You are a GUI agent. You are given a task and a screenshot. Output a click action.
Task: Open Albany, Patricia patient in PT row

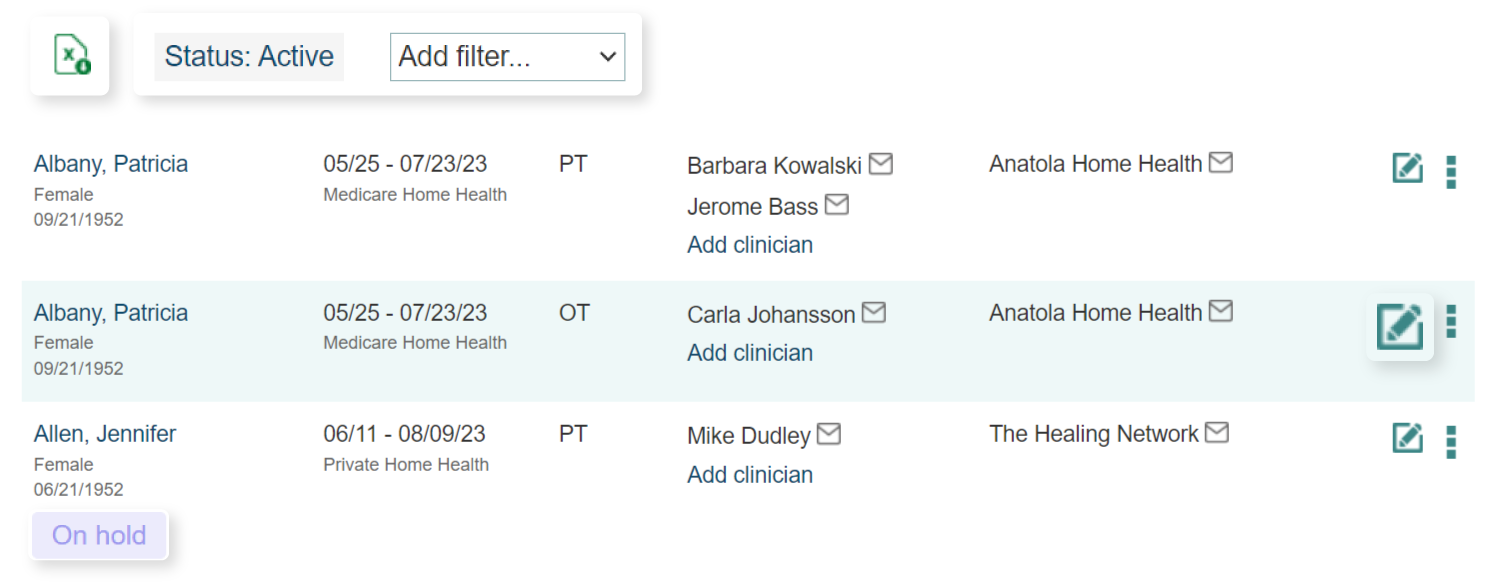click(x=111, y=164)
